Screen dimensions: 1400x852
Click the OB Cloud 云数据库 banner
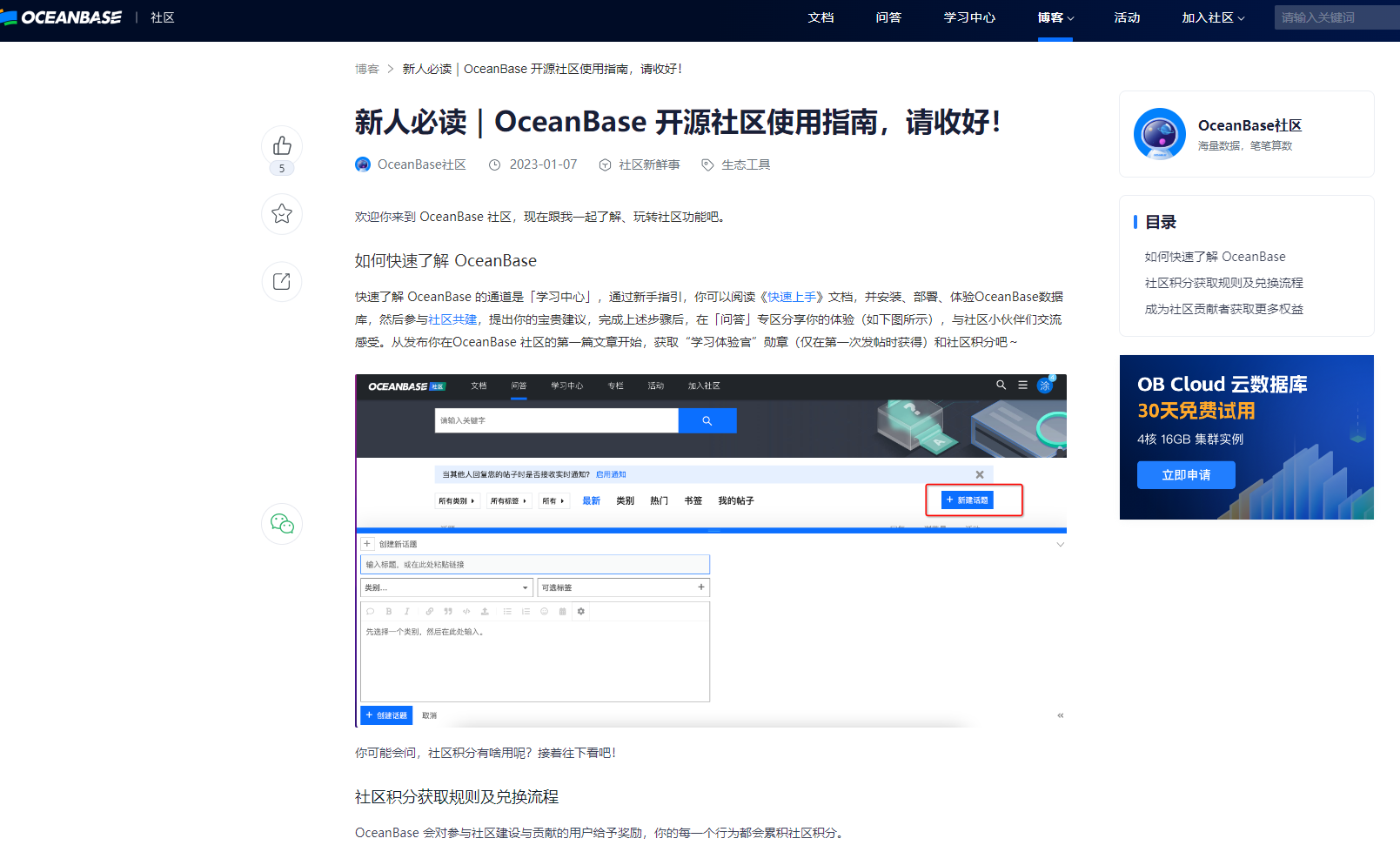click(1247, 437)
